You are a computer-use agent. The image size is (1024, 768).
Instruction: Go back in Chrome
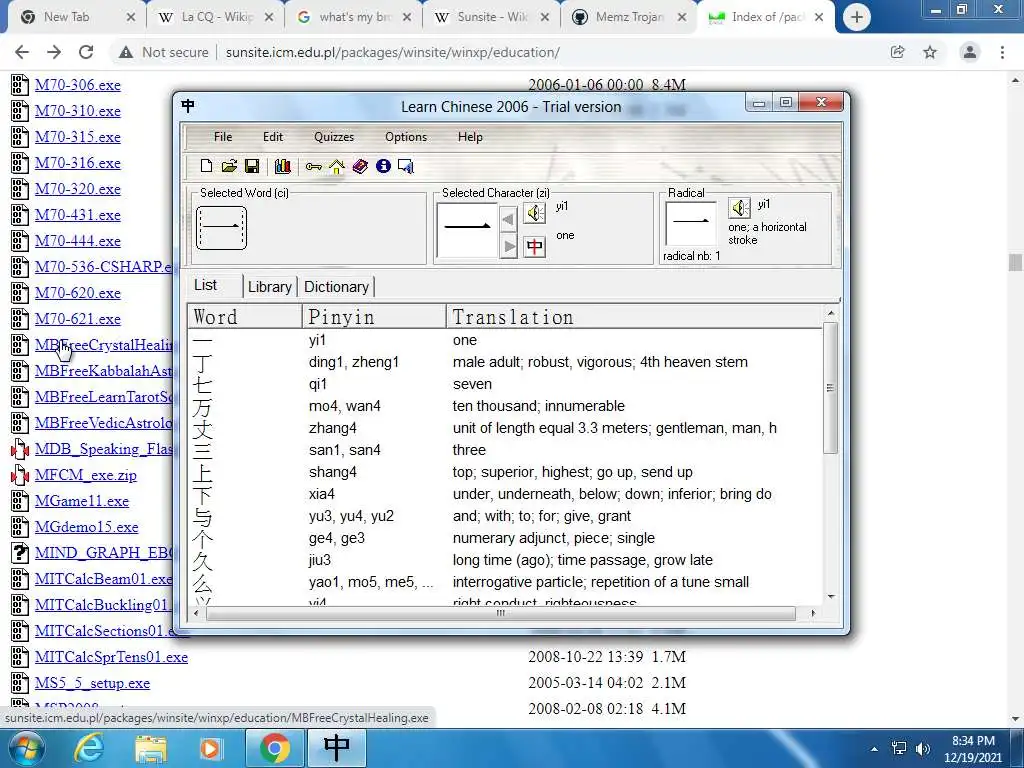point(22,52)
